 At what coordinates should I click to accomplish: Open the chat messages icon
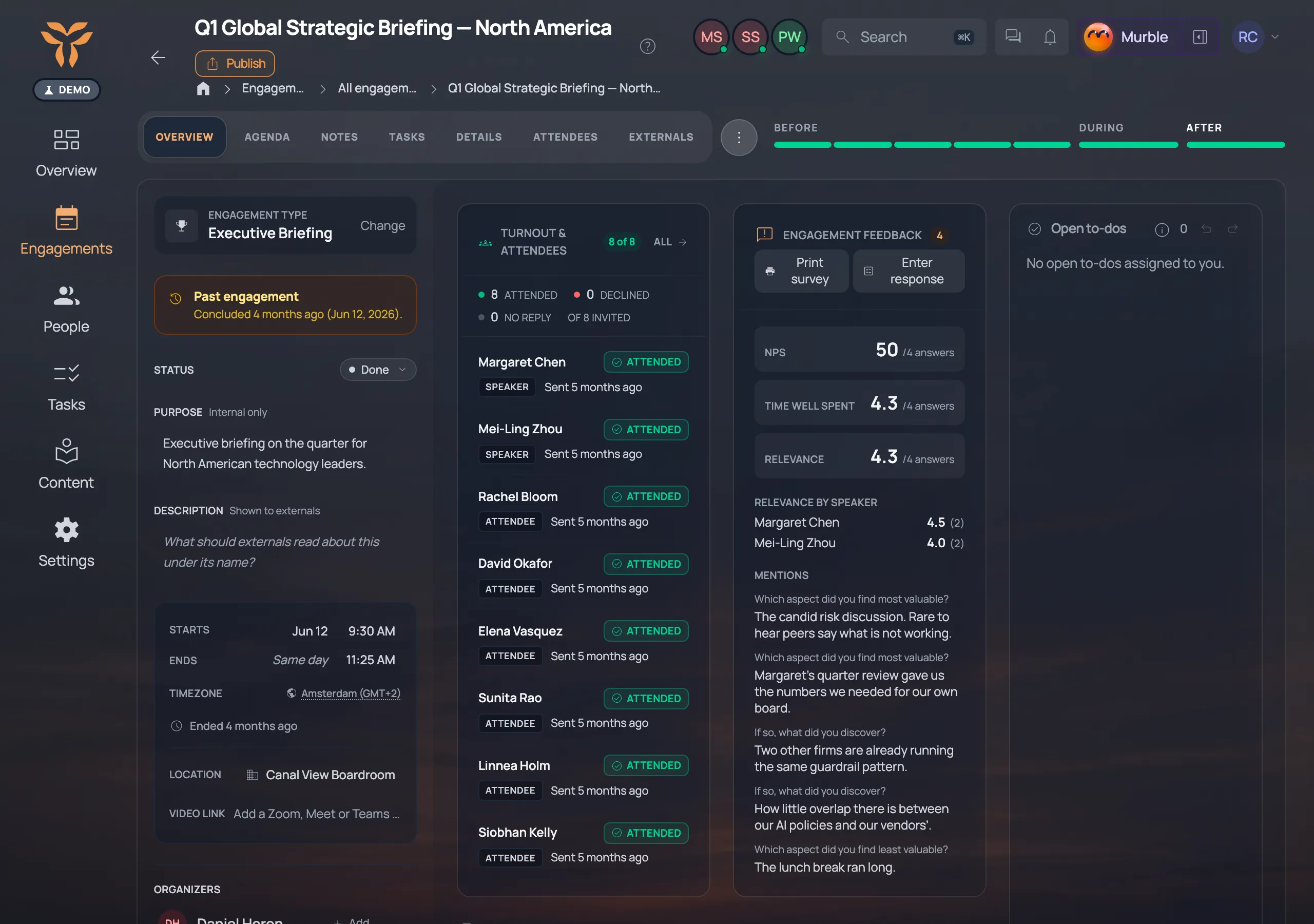point(1013,37)
